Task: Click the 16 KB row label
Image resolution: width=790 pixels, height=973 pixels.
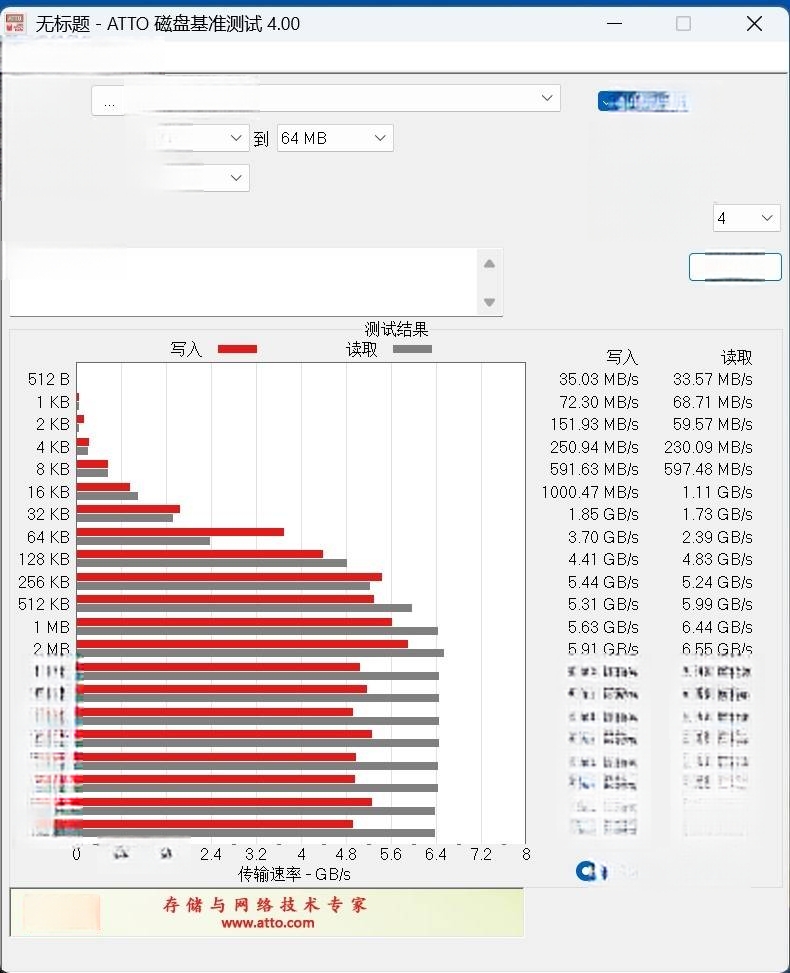Action: click(x=48, y=492)
